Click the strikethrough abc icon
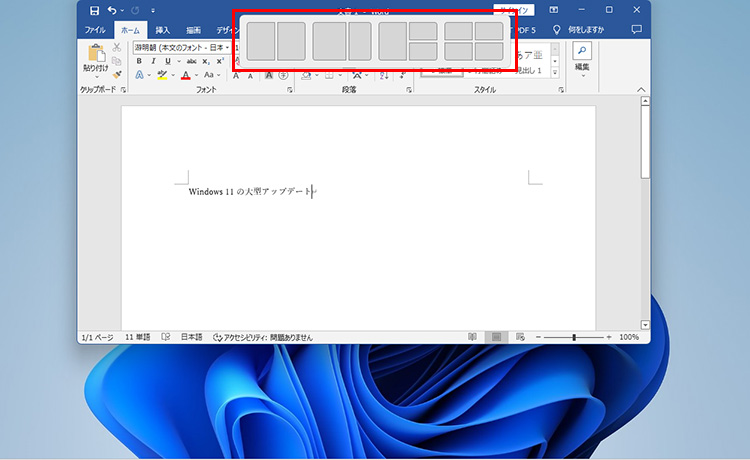The image size is (750, 460). (x=191, y=61)
